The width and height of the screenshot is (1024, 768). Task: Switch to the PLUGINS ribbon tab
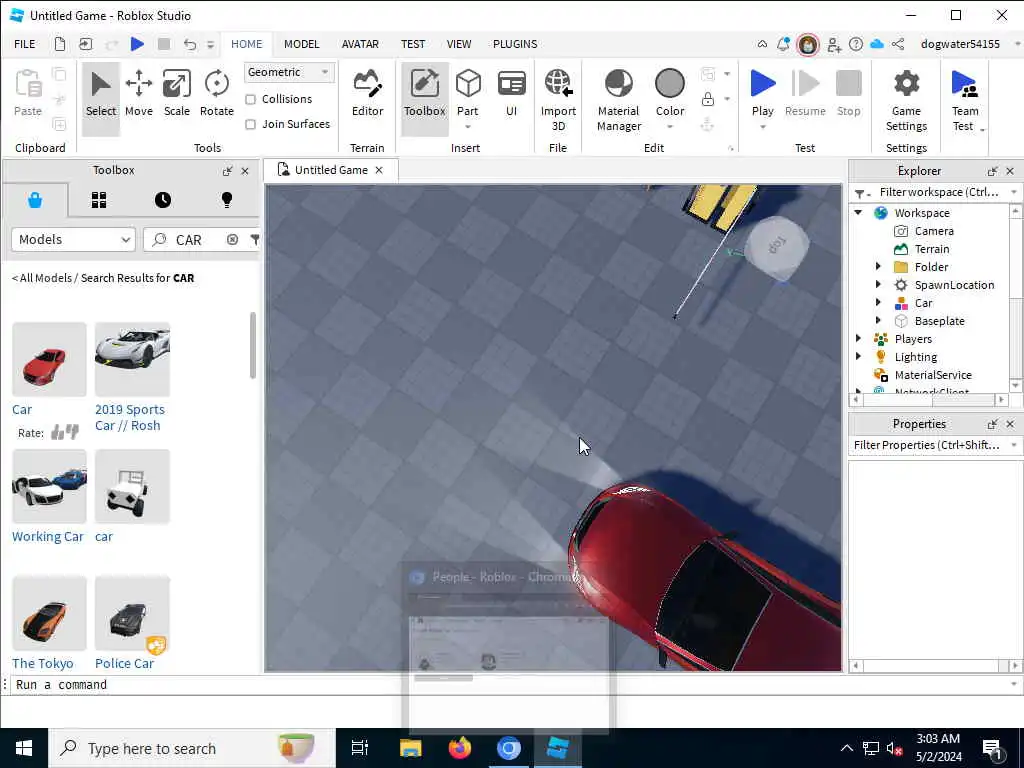click(515, 44)
